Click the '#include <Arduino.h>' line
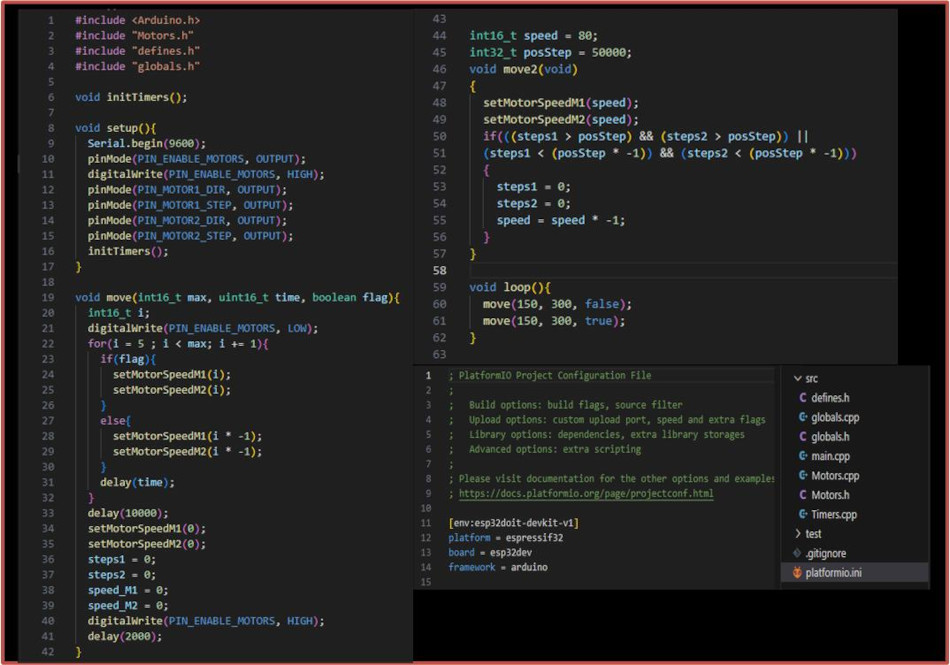The width and height of the screenshot is (950, 665). [138, 20]
